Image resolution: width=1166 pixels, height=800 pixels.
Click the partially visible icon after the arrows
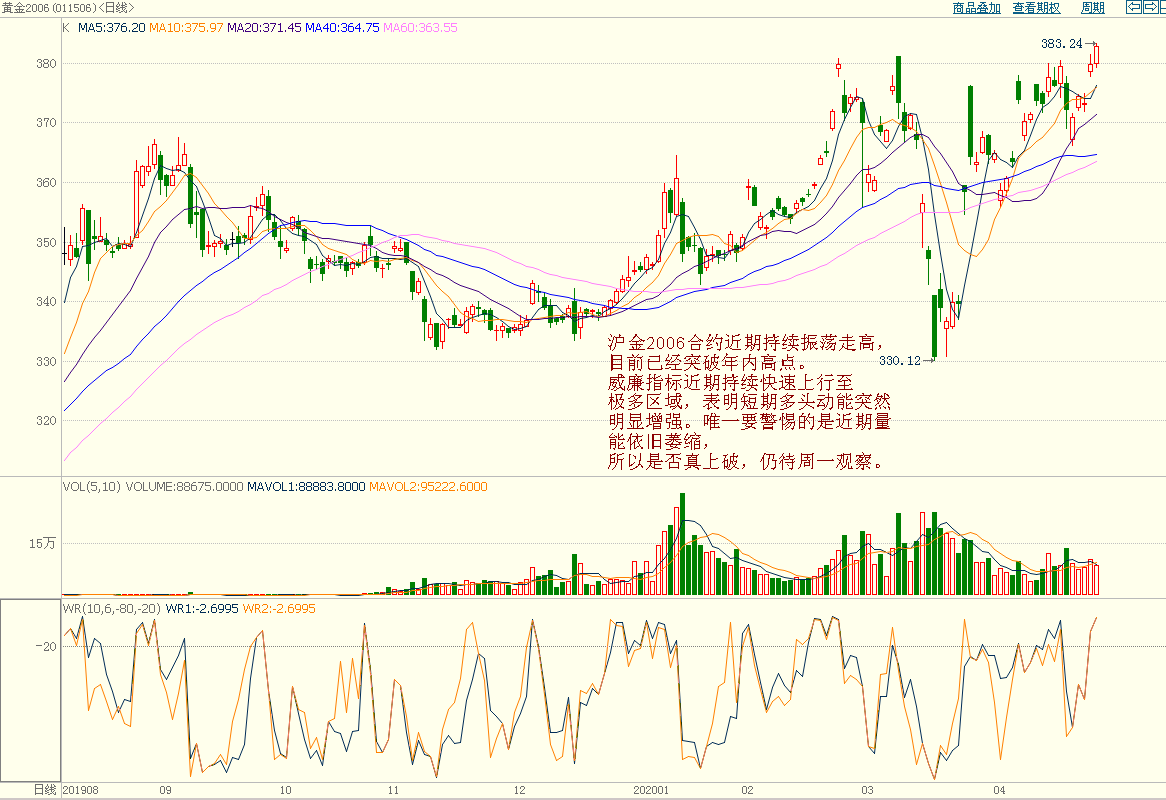click(x=1162, y=8)
